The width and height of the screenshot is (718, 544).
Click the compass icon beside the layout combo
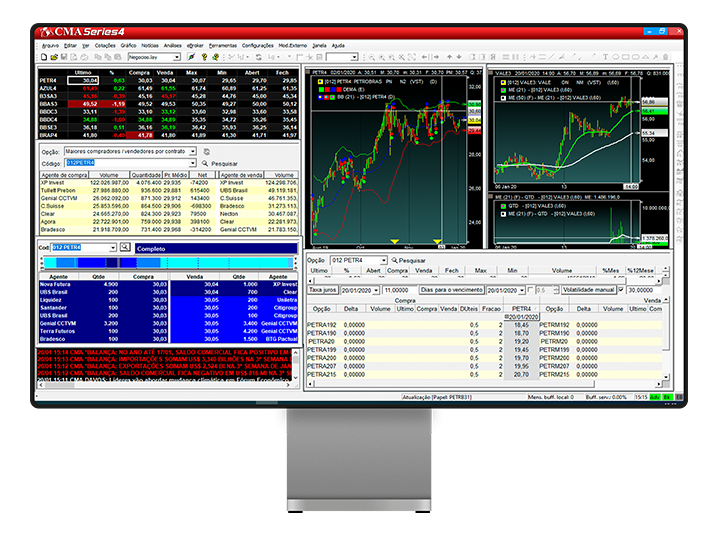pyautogui.click(x=191, y=57)
